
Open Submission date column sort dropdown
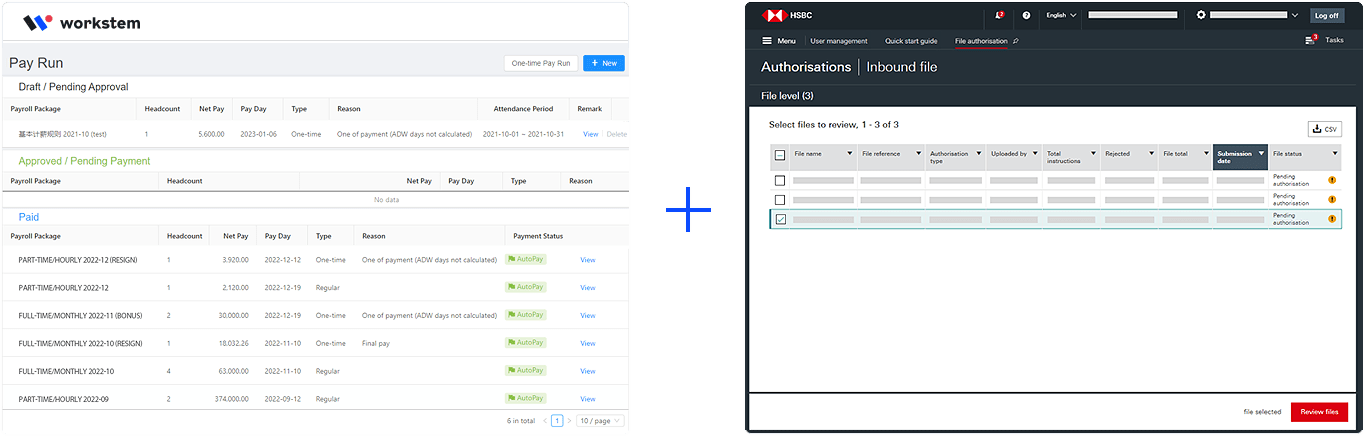[x=1262, y=154]
